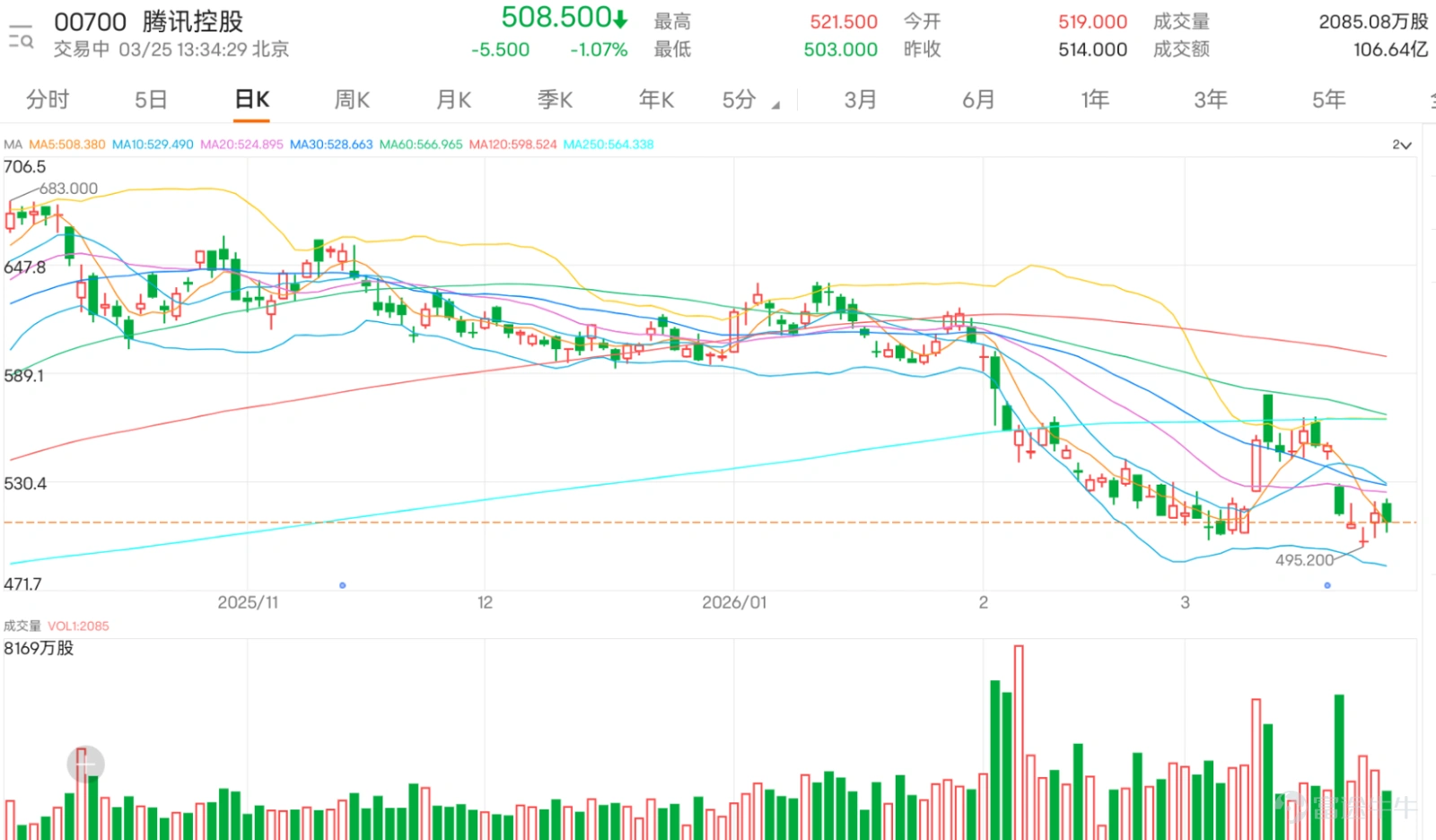Viewport: 1436px width, 840px height.
Task: Click the MA120:598.524 indicator label
Action: (512, 144)
